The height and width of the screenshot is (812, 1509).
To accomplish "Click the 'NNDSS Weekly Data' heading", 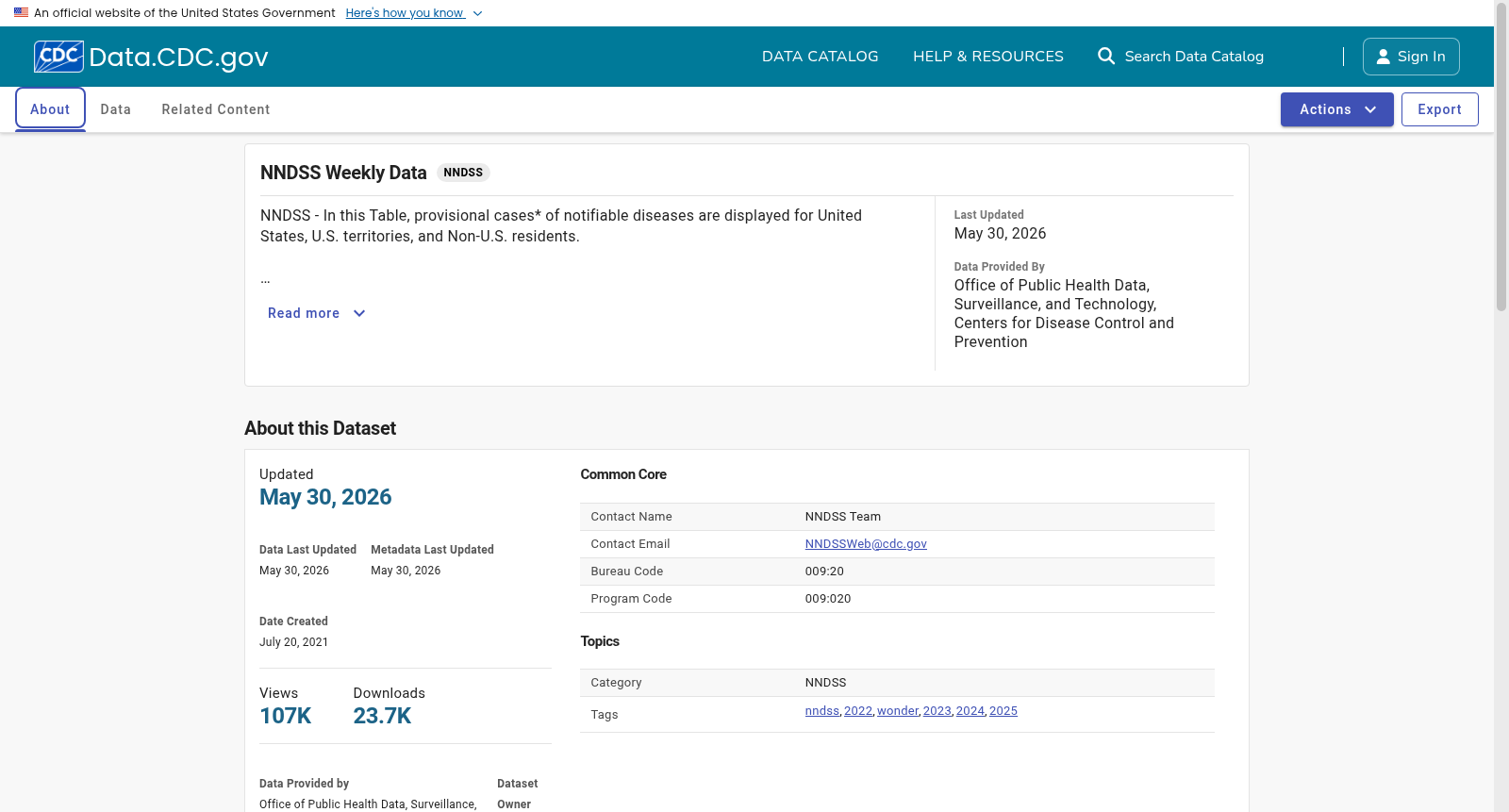I will [x=343, y=173].
